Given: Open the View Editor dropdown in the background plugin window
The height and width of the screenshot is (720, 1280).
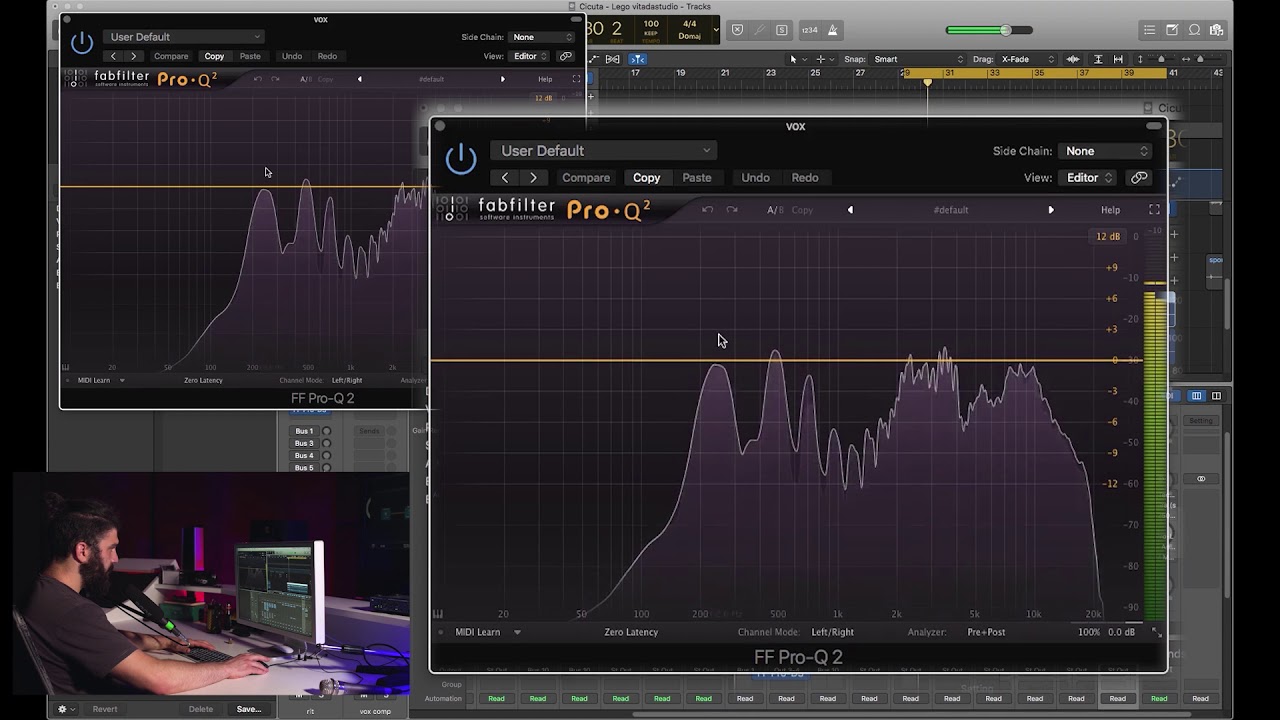Looking at the screenshot, I should pyautogui.click(x=530, y=56).
